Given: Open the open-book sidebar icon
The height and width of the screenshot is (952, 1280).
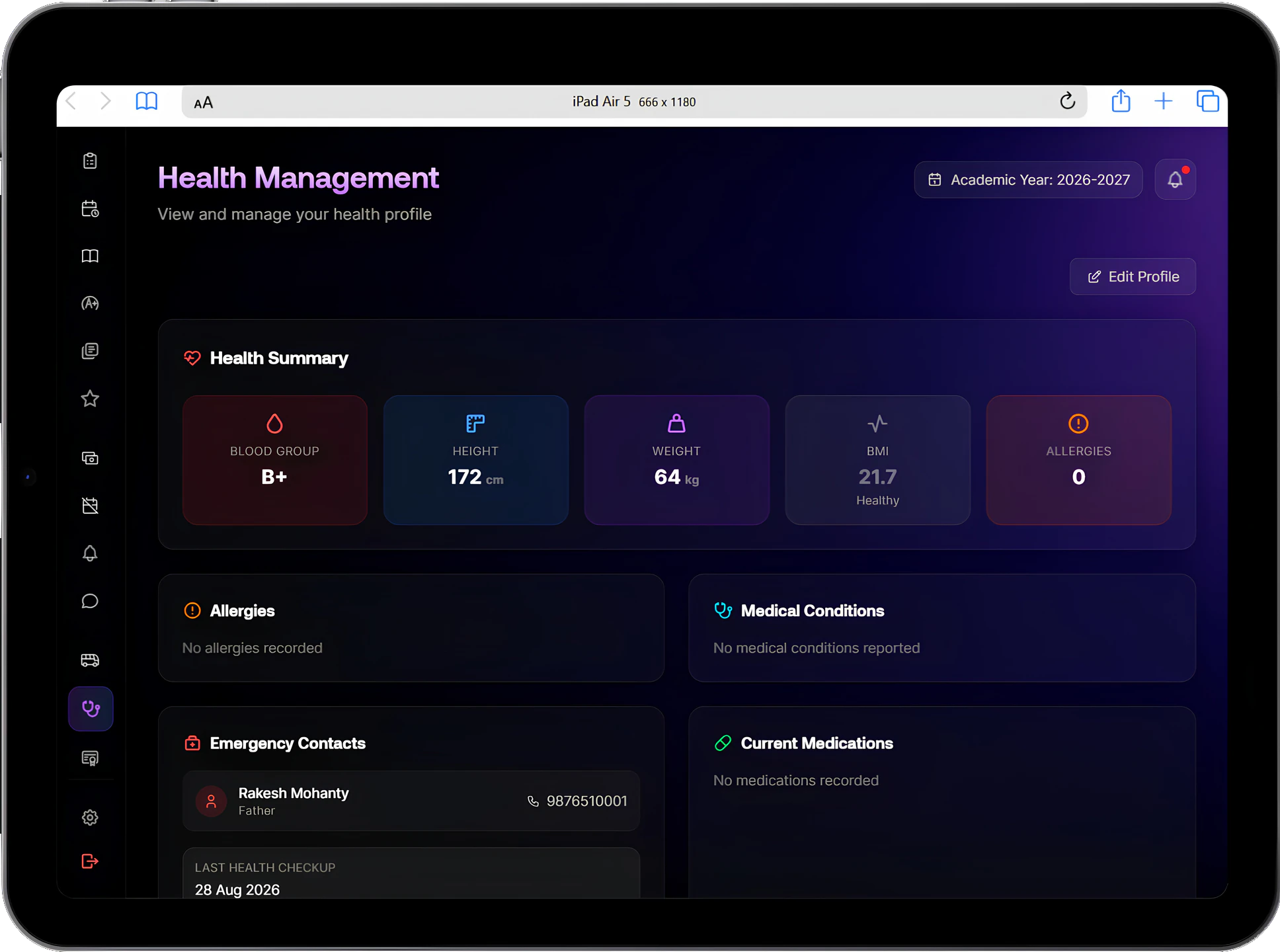Looking at the screenshot, I should pyautogui.click(x=90, y=256).
